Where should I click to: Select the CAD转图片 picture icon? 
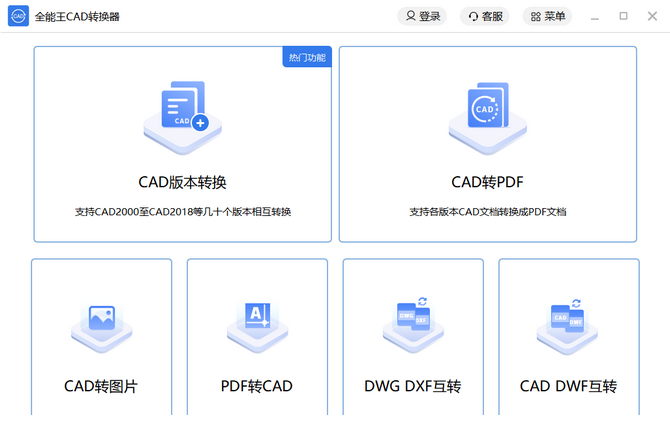coord(102,328)
